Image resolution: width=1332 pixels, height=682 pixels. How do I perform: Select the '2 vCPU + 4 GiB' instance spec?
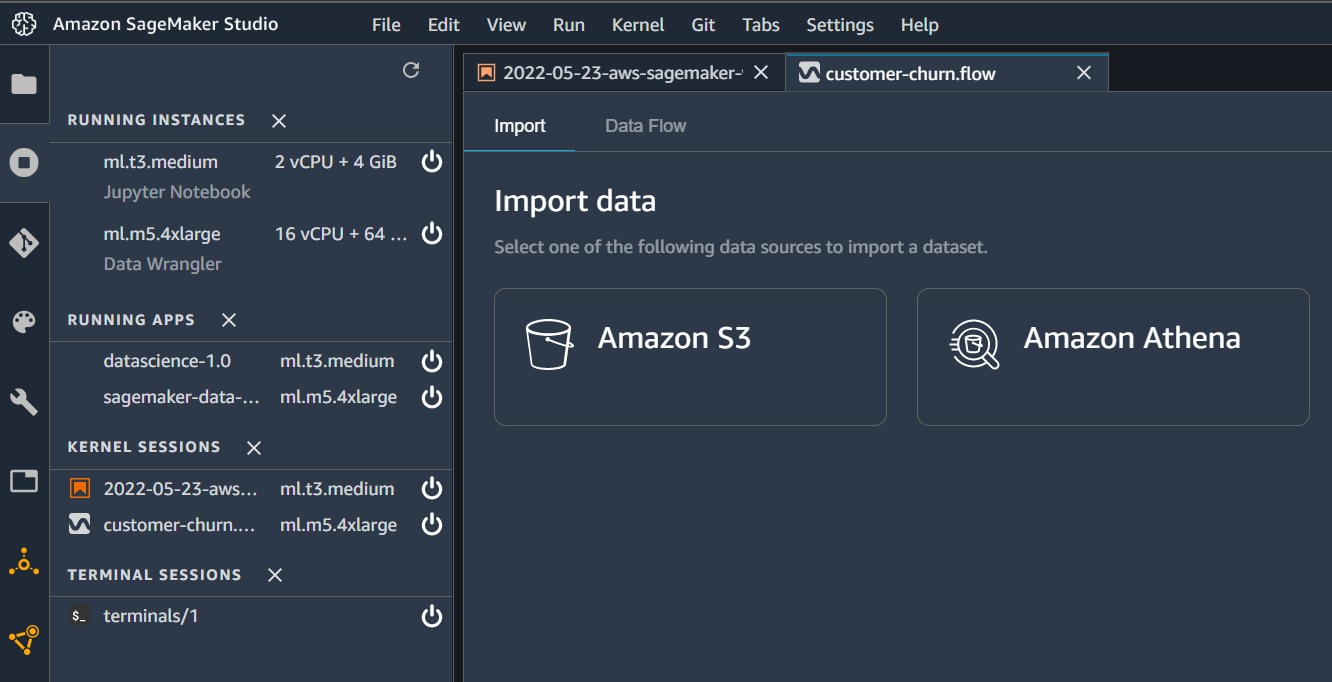336,162
